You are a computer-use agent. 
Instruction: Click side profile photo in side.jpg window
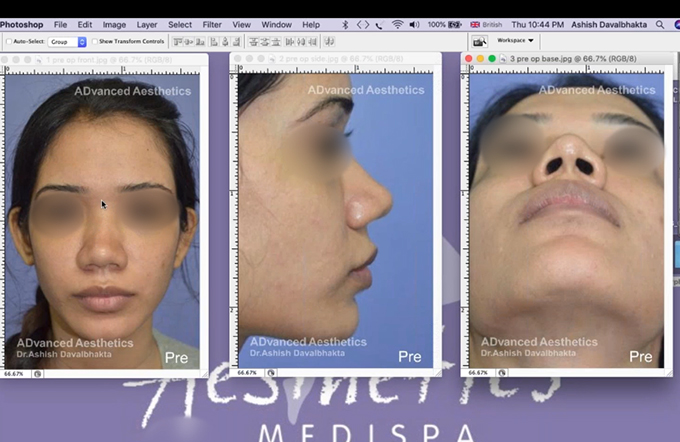click(x=336, y=220)
